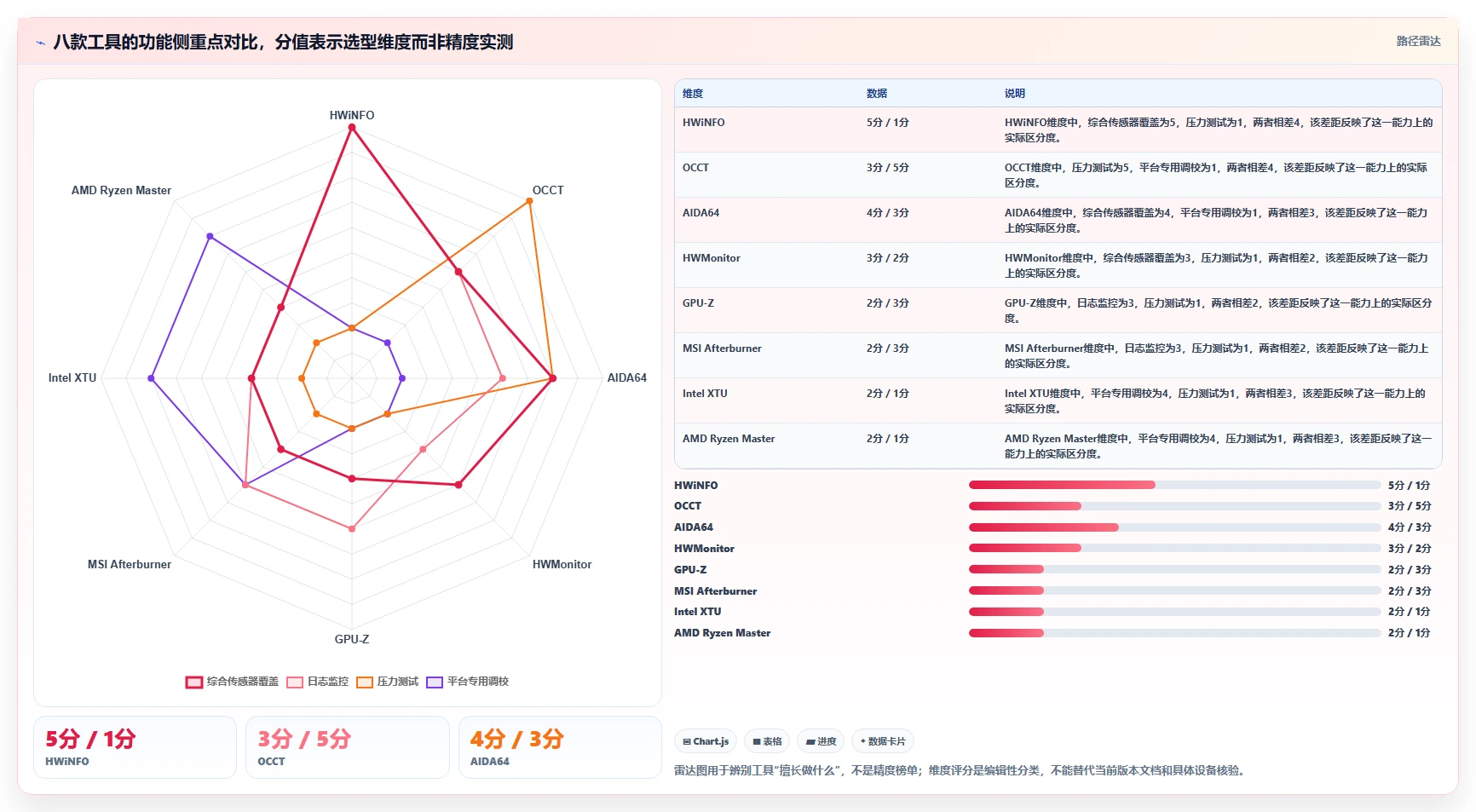Click the HWiNFO axis label on radar chart
This screenshot has height=812, width=1476.
(352, 115)
